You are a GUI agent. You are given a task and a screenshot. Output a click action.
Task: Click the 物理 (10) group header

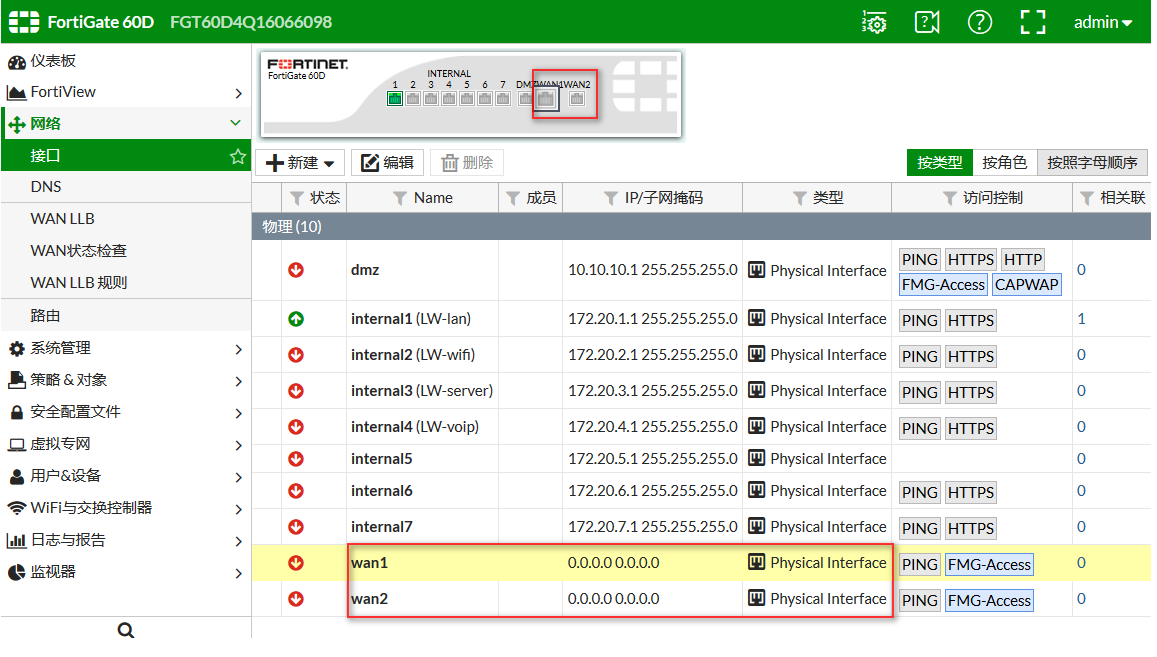click(x=701, y=227)
